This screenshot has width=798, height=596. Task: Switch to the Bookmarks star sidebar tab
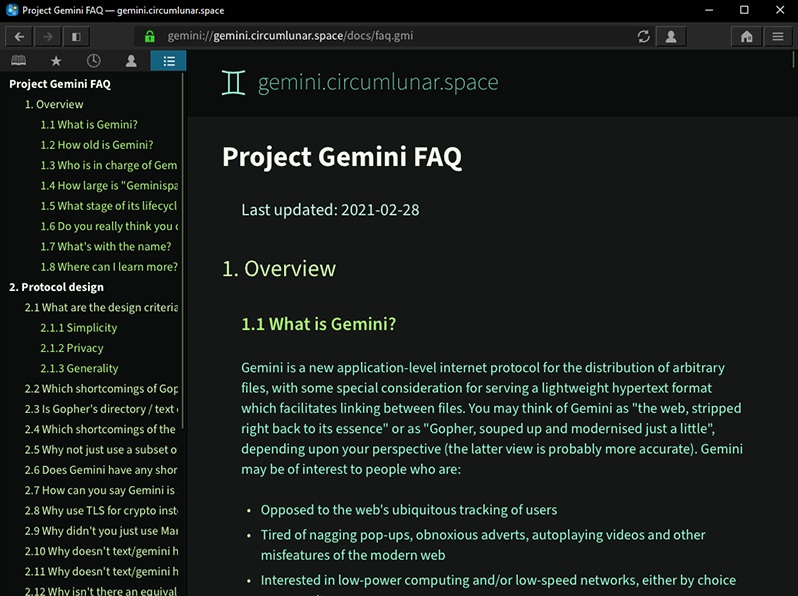(x=56, y=61)
